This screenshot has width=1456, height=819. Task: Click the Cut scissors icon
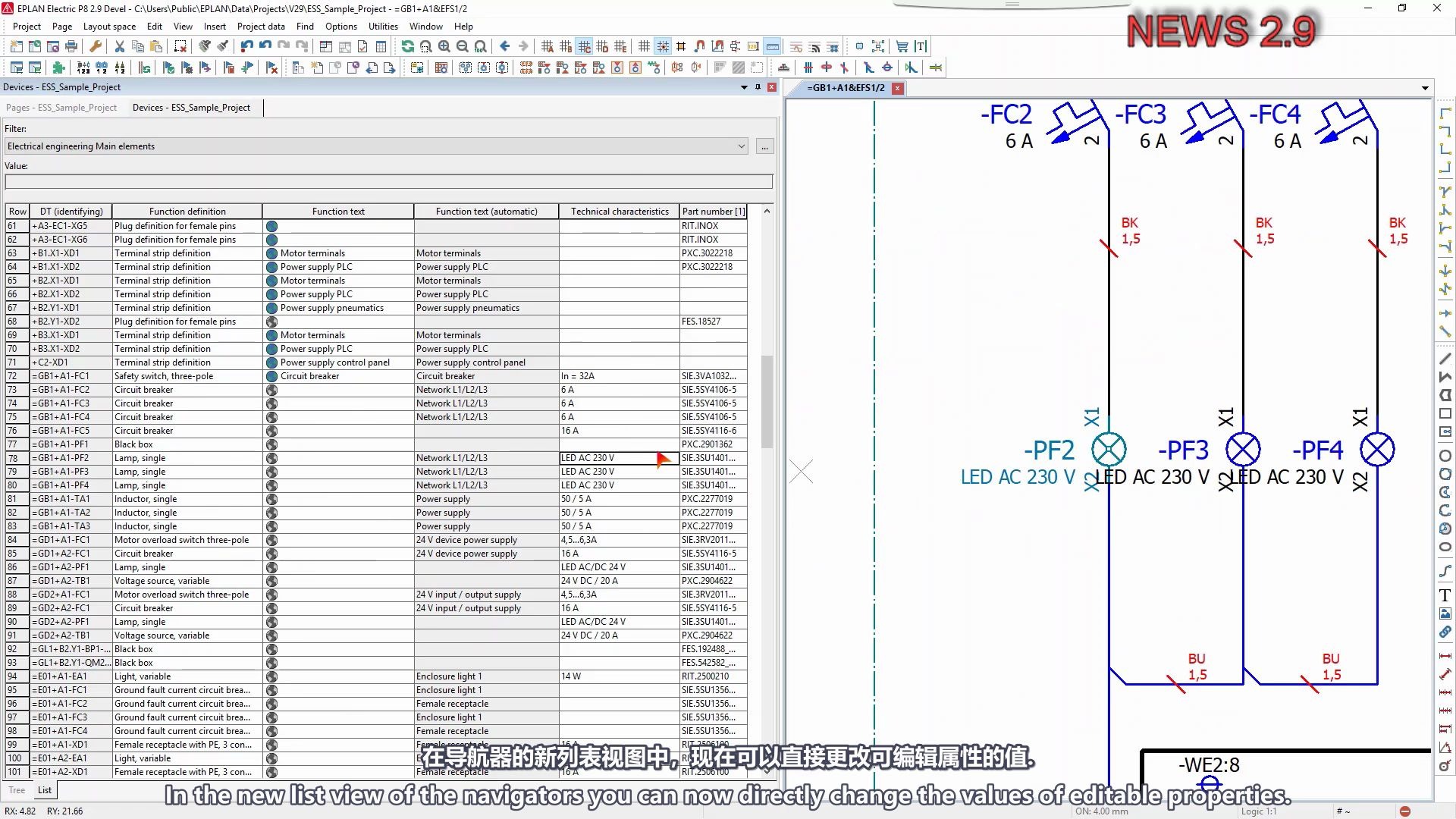(x=119, y=46)
